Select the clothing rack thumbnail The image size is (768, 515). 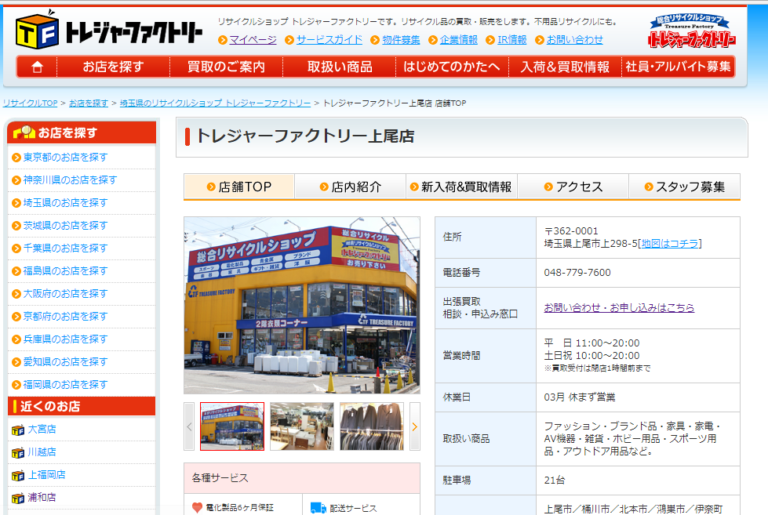point(372,426)
